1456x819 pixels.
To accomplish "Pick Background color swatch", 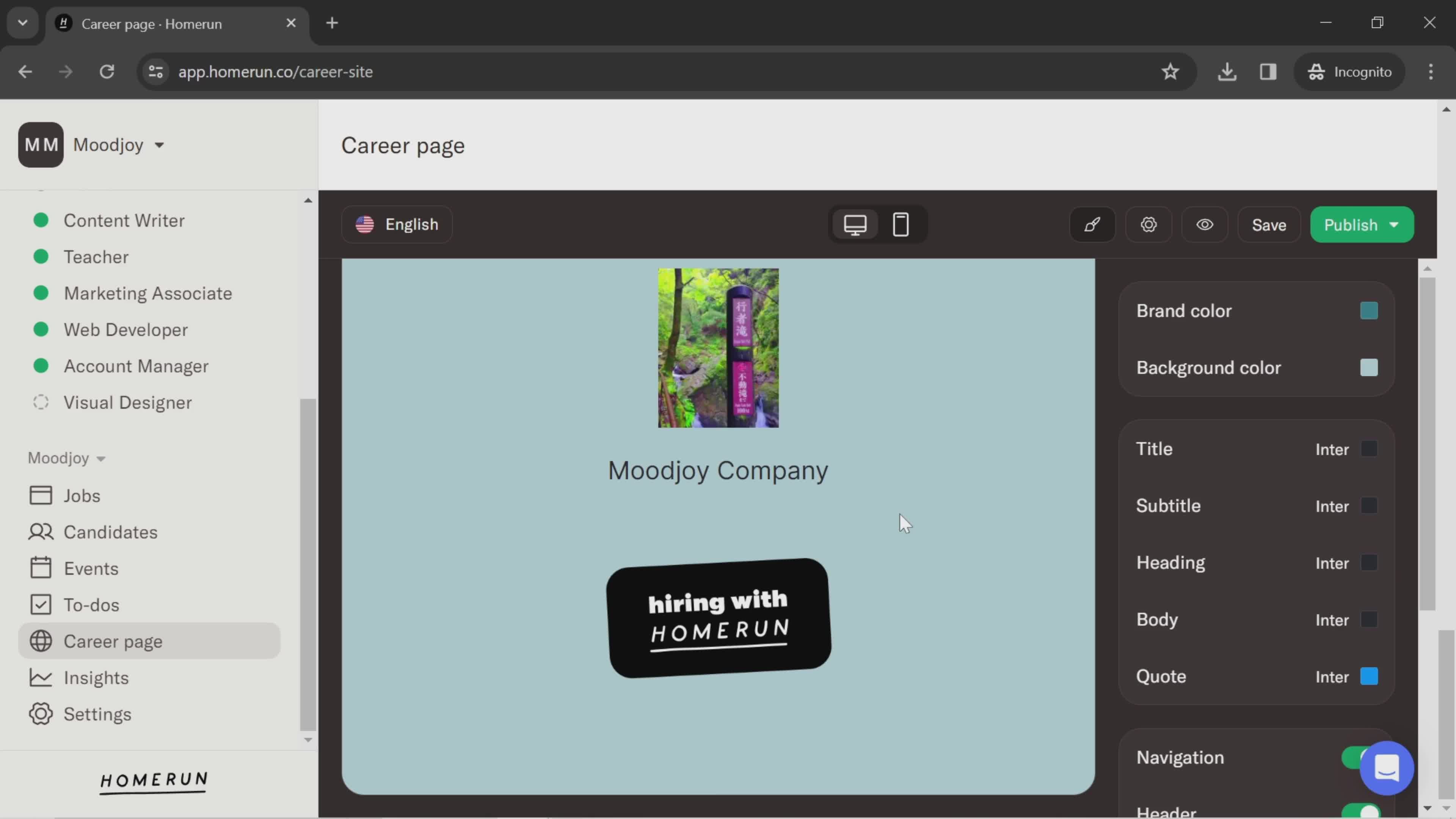I will pyautogui.click(x=1368, y=367).
